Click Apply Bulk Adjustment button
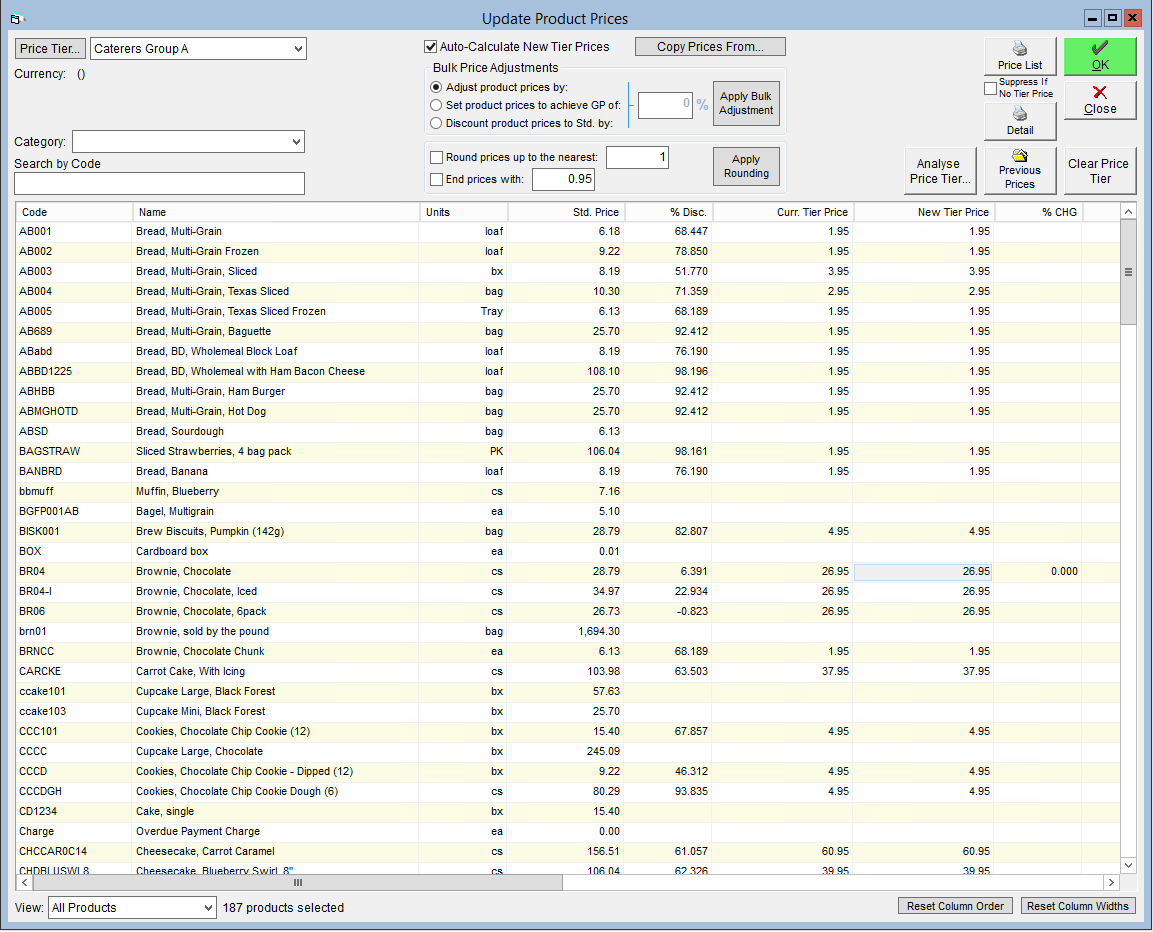Image resolution: width=1153 pixels, height=932 pixels. [746, 104]
